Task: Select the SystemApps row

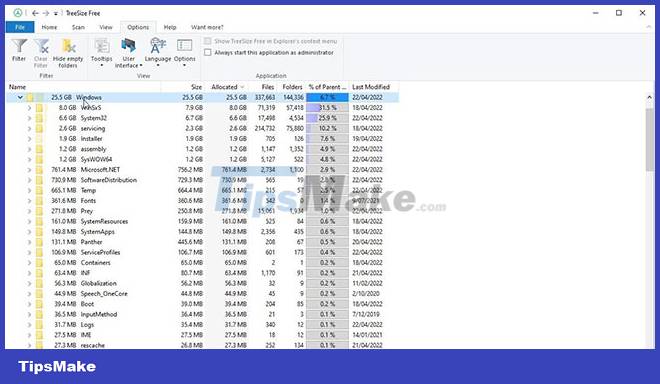Action: [202, 232]
